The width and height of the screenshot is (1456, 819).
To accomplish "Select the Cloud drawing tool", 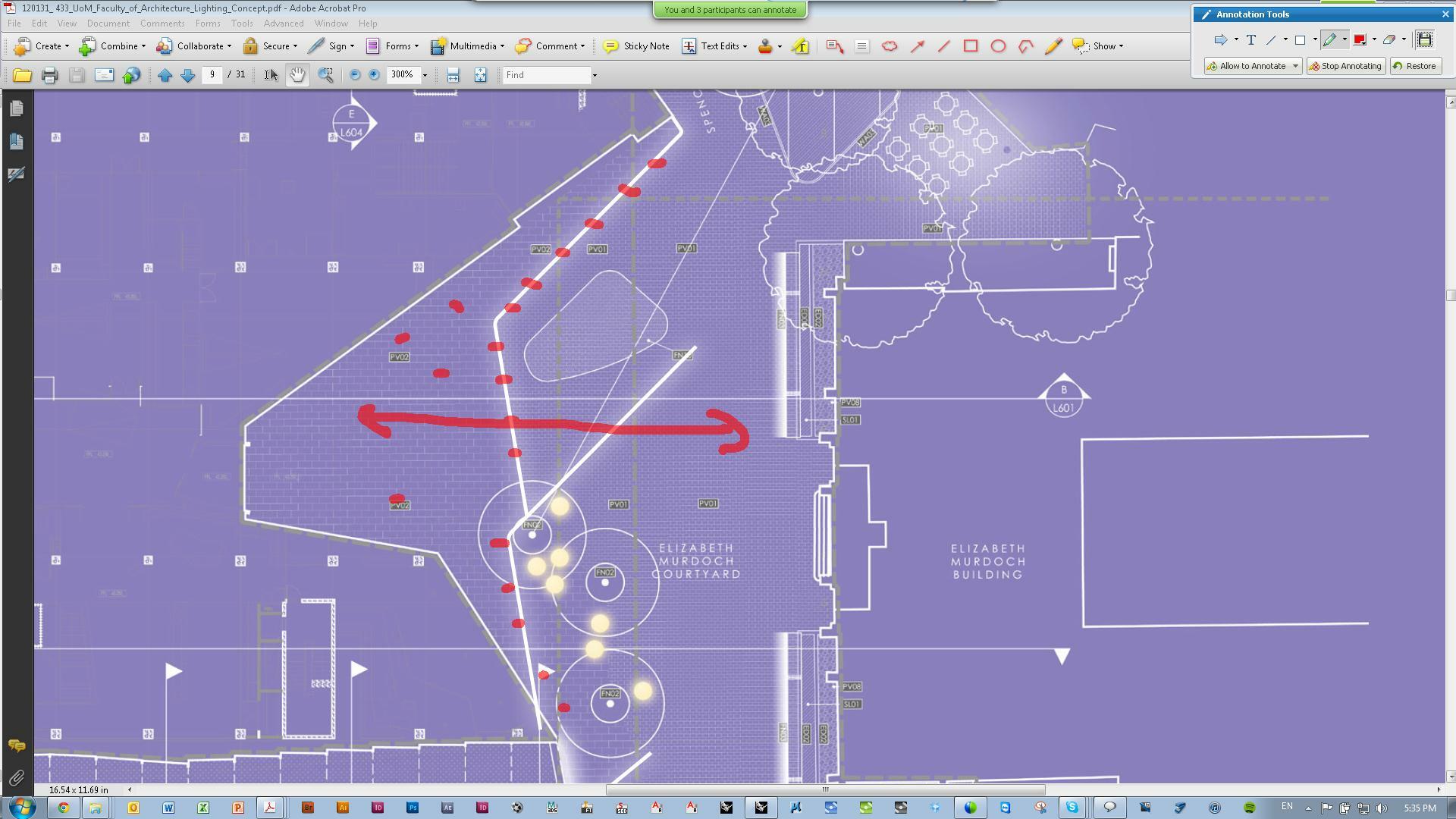I will tap(890, 46).
